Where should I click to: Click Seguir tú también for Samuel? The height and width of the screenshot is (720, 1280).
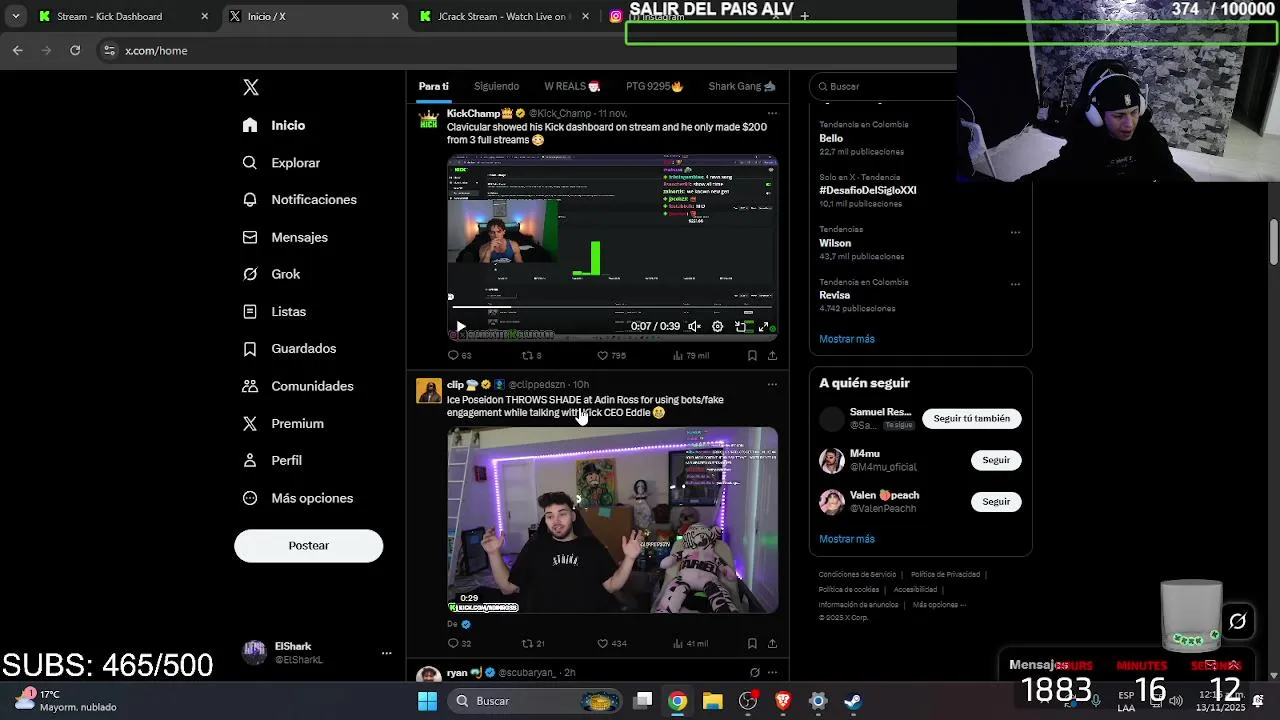tap(971, 418)
